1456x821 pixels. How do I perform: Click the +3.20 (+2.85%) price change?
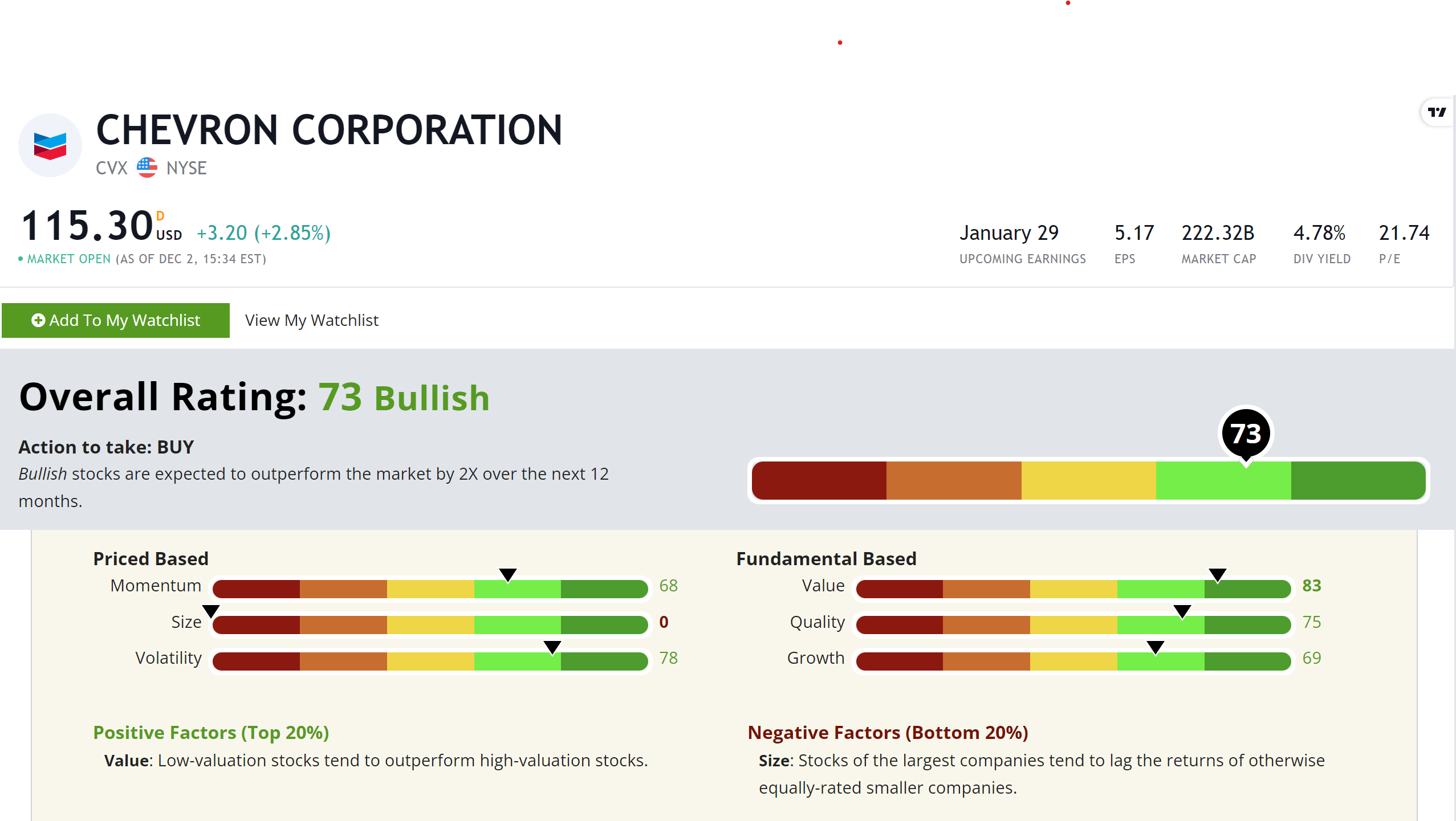click(x=264, y=233)
